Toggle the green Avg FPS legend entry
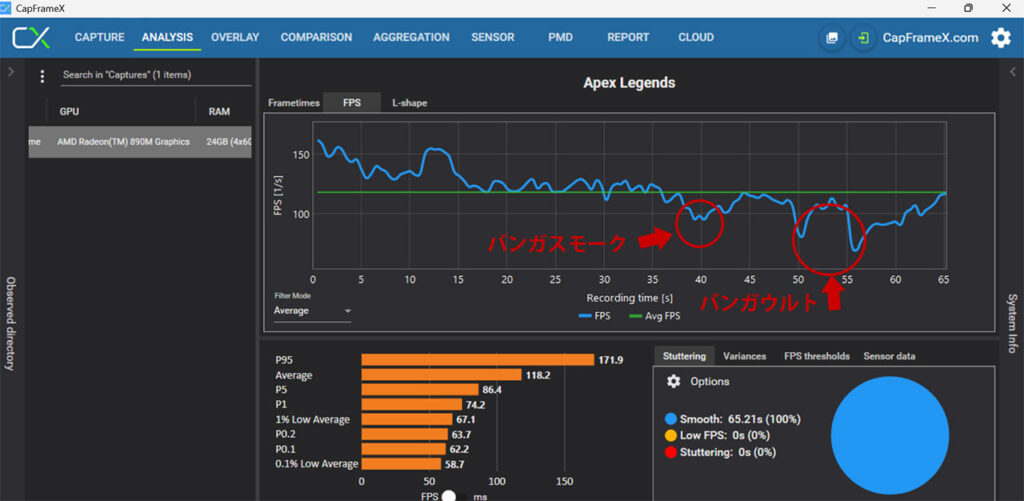Image resolution: width=1024 pixels, height=501 pixels. point(656,317)
